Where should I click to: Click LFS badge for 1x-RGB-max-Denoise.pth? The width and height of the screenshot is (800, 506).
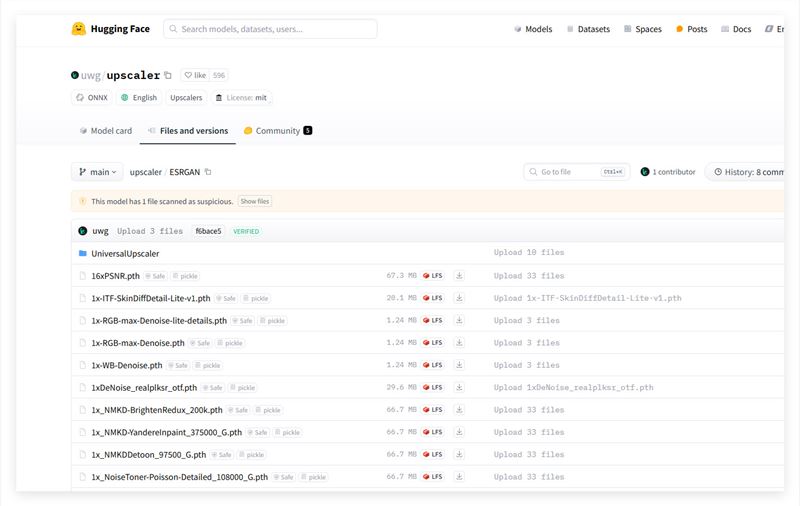(433, 343)
